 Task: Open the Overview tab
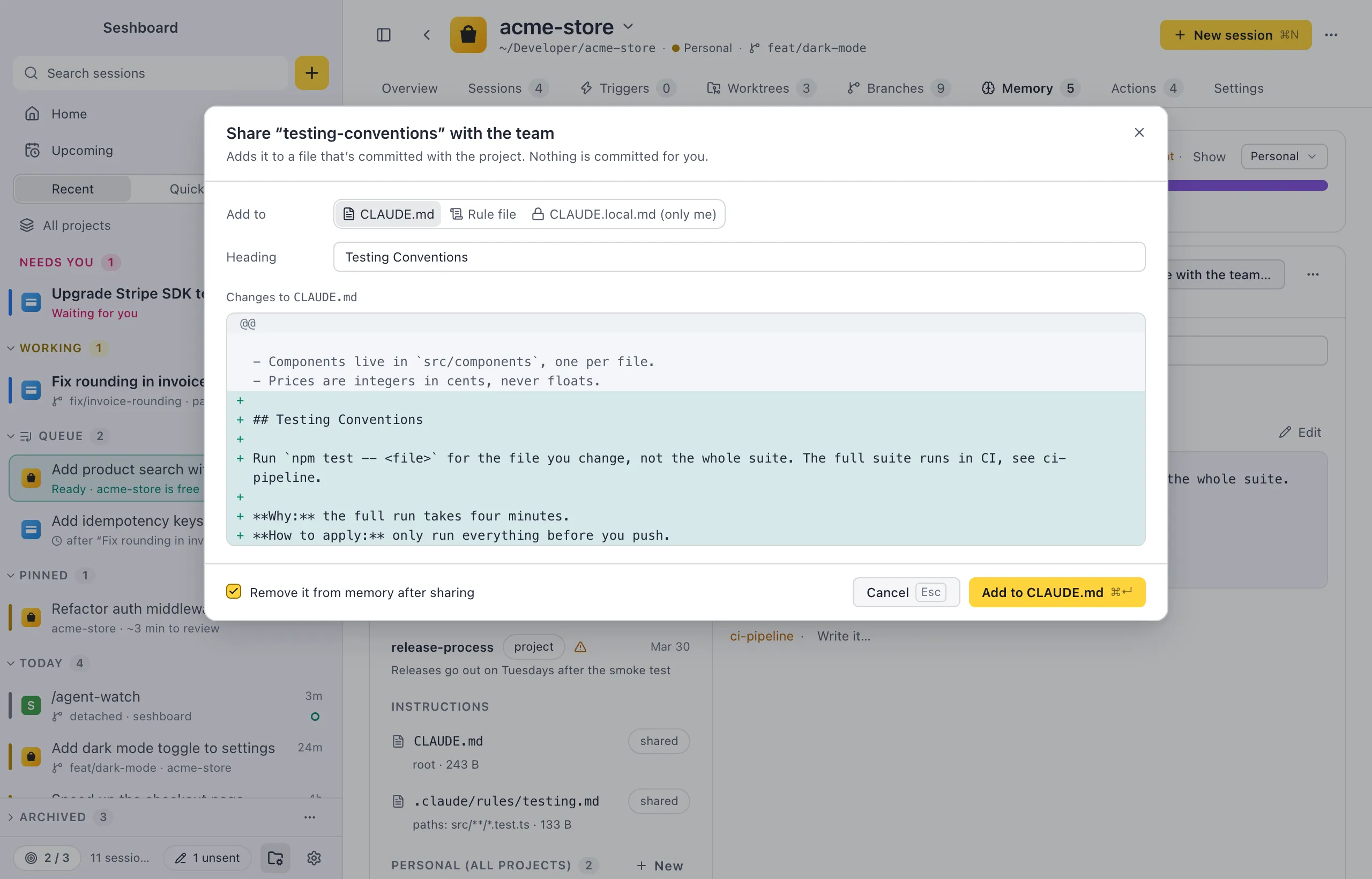coord(409,88)
